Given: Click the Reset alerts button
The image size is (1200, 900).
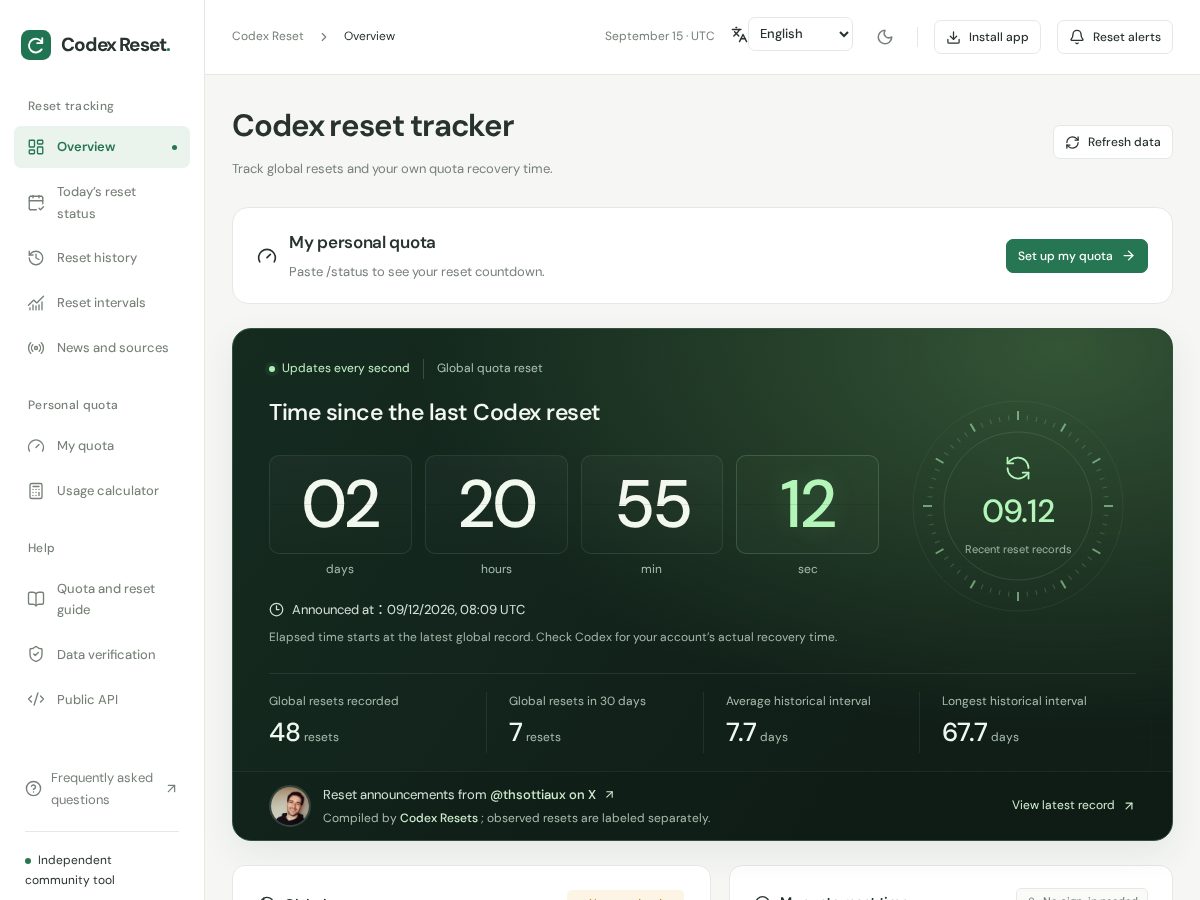Looking at the screenshot, I should pyautogui.click(x=1115, y=37).
